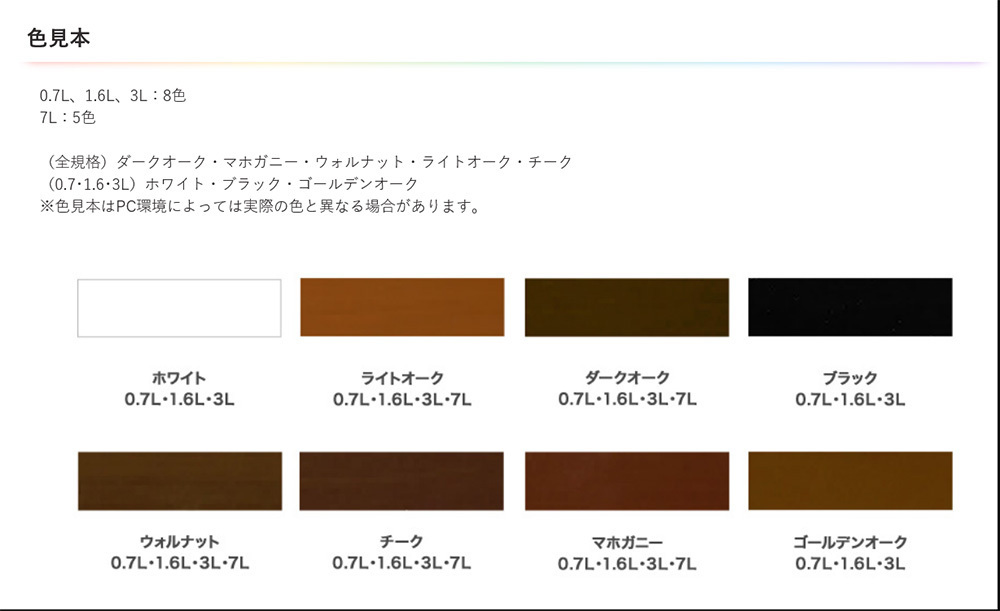
Task: Select the チーク name label
Action: point(402,542)
